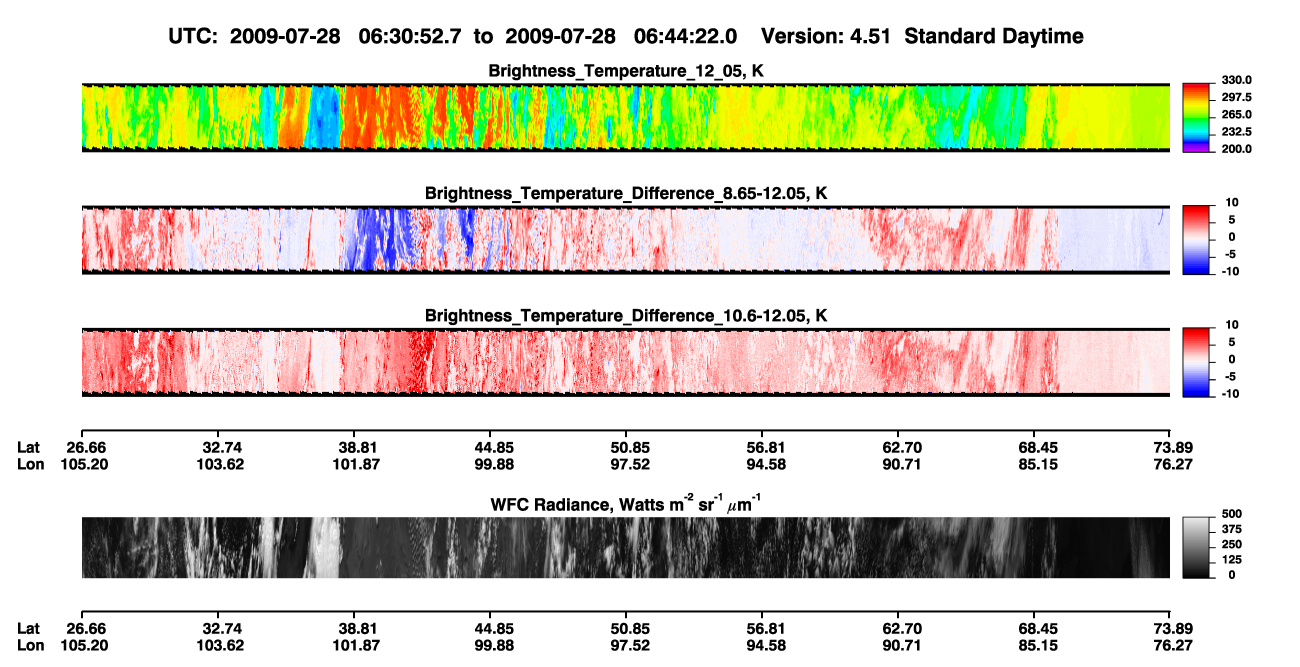This screenshot has width=1300, height=667.
Task: Click the 'Standard Daytime' header text
Action: coord(993,36)
